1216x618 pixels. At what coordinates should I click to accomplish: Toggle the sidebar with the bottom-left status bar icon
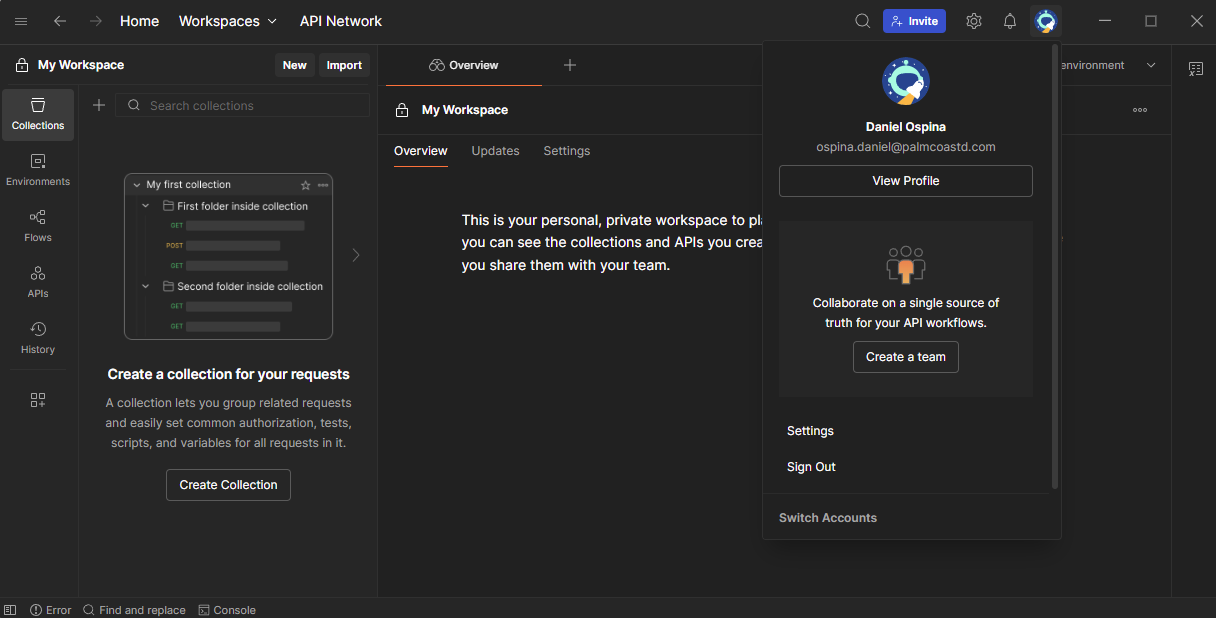click(x=10, y=610)
